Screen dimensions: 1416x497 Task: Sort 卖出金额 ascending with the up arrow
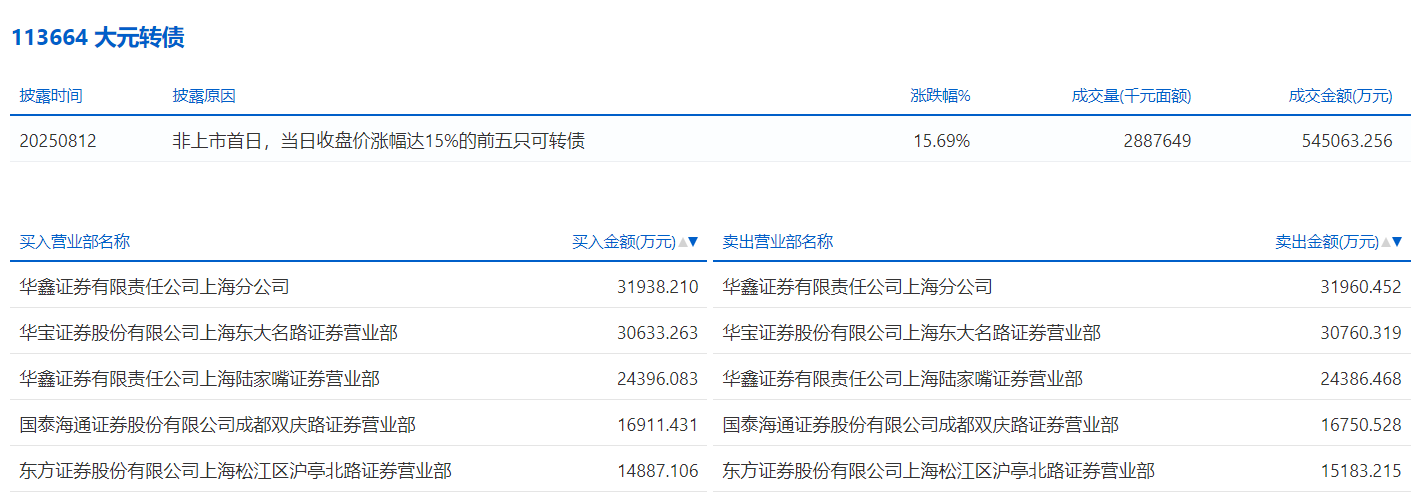1386,242
